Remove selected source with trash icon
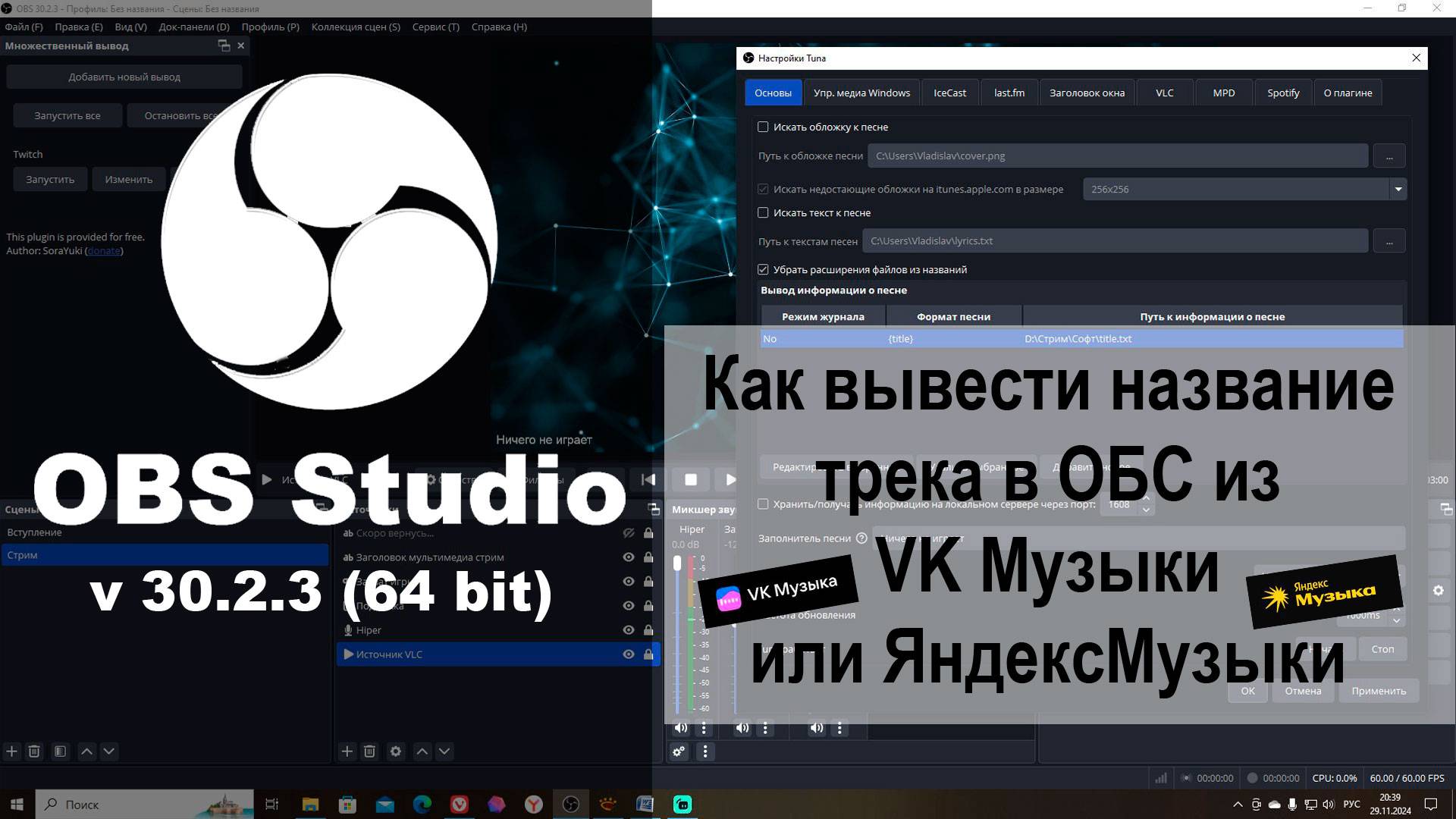Image resolution: width=1456 pixels, height=819 pixels. click(369, 752)
